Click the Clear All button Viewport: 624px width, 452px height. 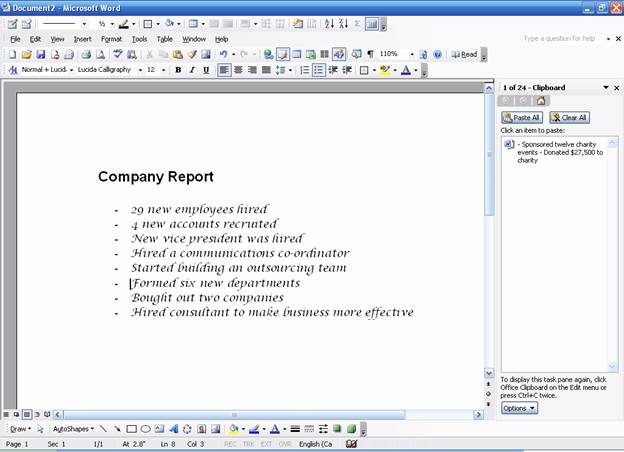point(569,117)
